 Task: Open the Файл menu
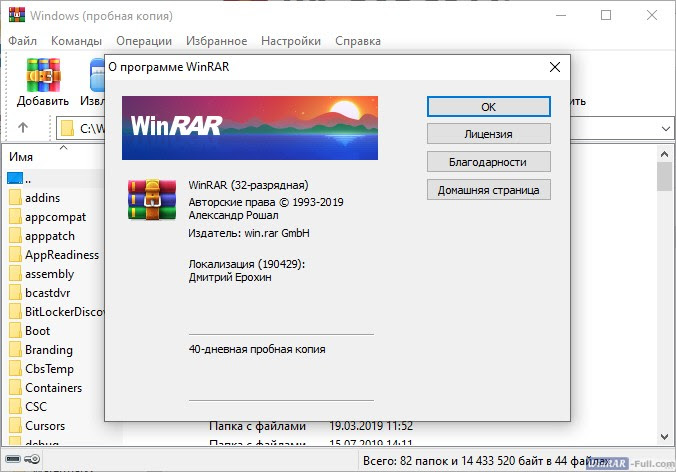tap(22, 41)
